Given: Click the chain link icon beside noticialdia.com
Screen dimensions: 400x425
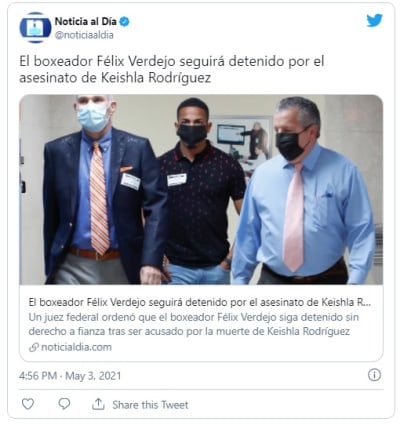Looking at the screenshot, I should (x=34, y=347).
